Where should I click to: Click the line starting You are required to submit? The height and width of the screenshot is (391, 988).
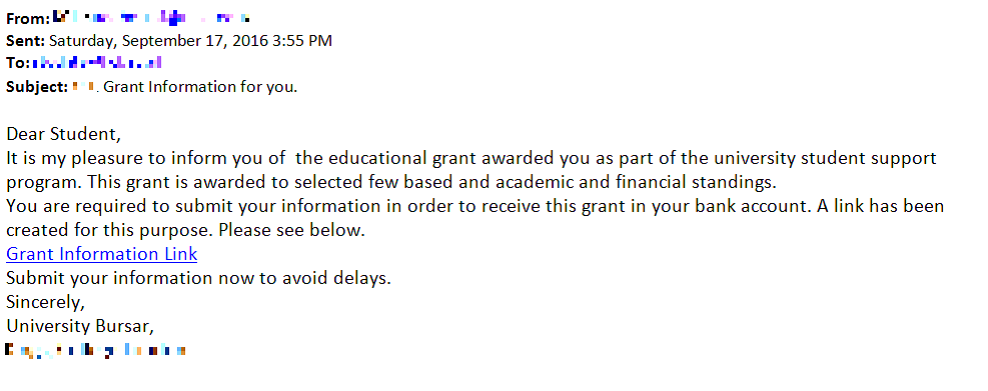coord(475,206)
